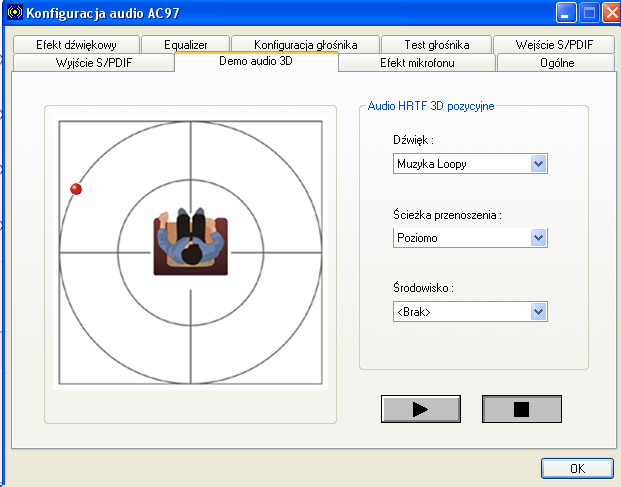Switch to Wyjście S/PDIF tab
This screenshot has width=621, height=487.
click(94, 63)
